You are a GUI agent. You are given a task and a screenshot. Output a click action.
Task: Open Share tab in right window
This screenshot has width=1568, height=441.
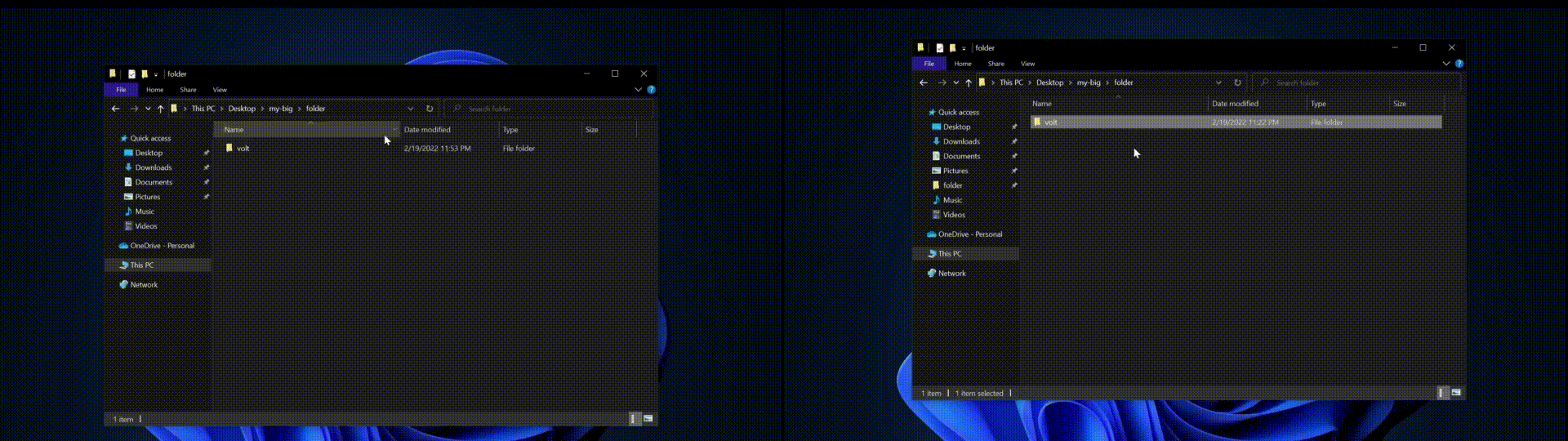point(996,64)
